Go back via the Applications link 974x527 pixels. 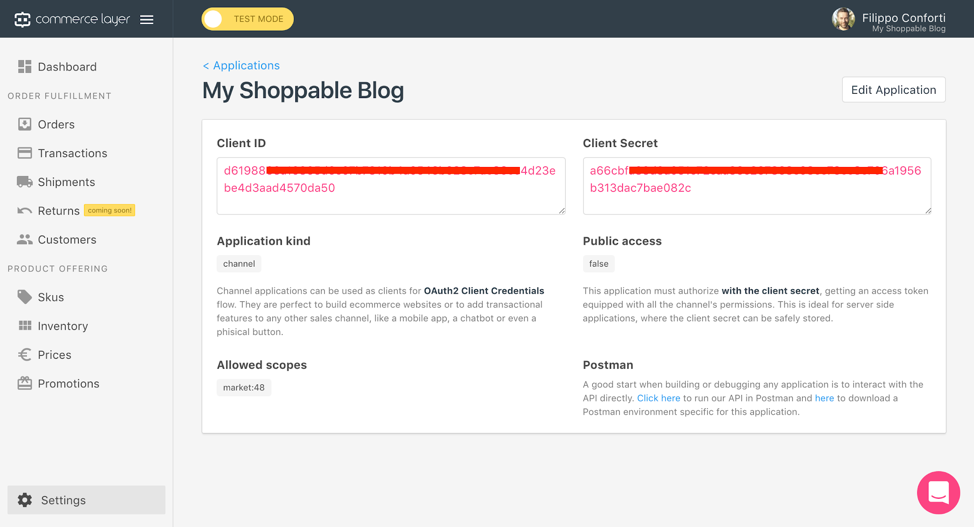(241, 65)
